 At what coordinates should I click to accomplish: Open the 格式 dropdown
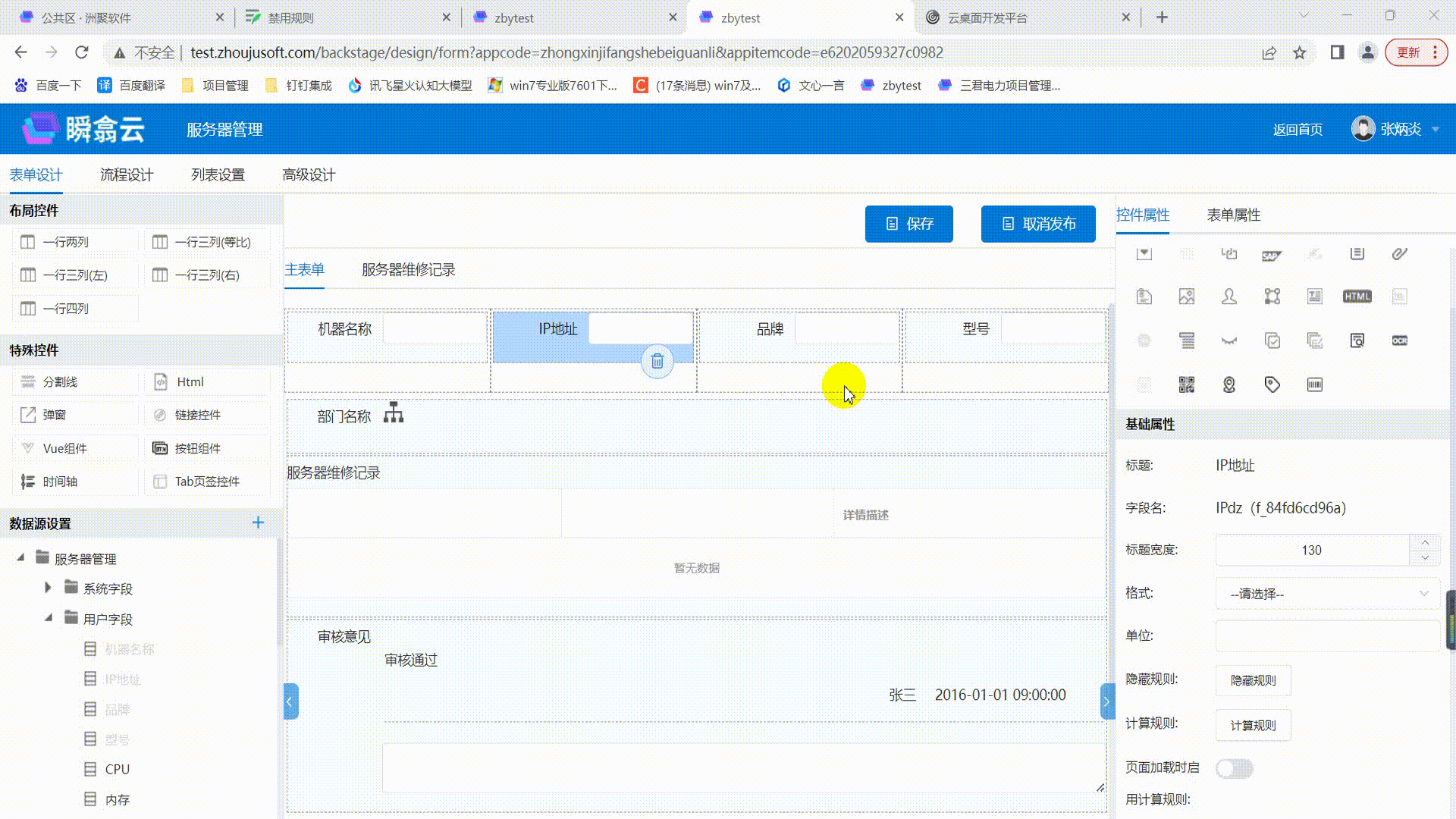click(x=1327, y=594)
